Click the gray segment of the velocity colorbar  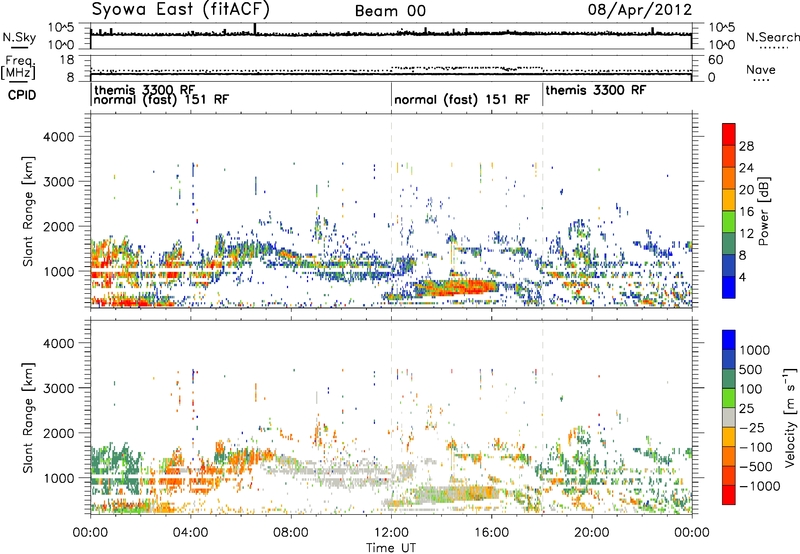729,417
